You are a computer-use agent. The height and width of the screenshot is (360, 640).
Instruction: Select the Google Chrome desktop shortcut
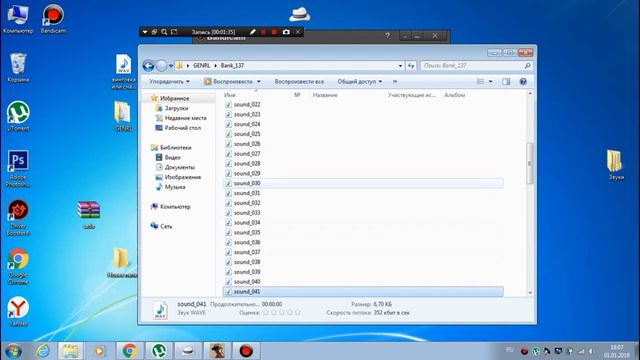(x=18, y=267)
